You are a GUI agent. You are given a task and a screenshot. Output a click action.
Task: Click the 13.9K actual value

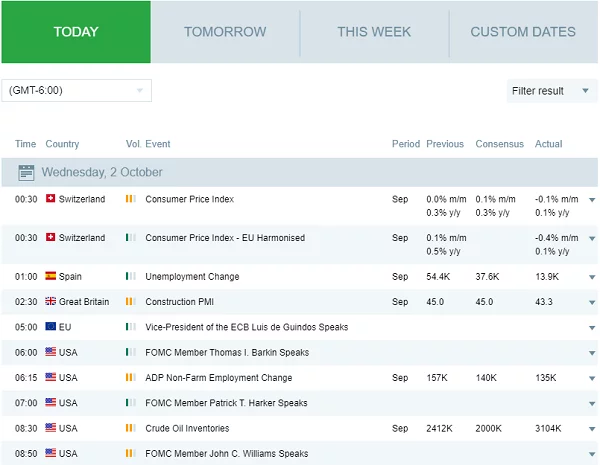point(547,276)
